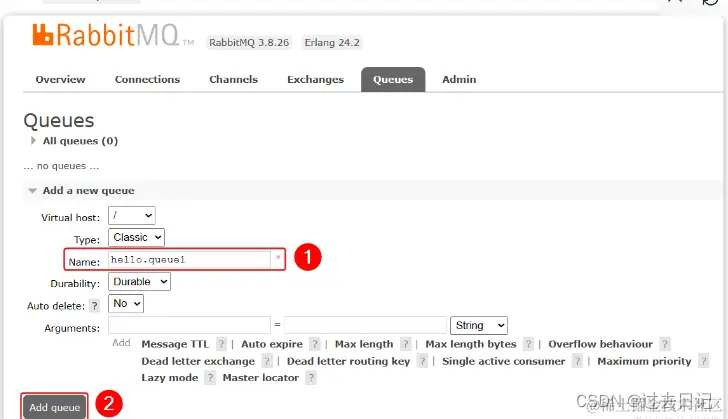
Task: Go to the Overview tab
Action: pos(60,79)
